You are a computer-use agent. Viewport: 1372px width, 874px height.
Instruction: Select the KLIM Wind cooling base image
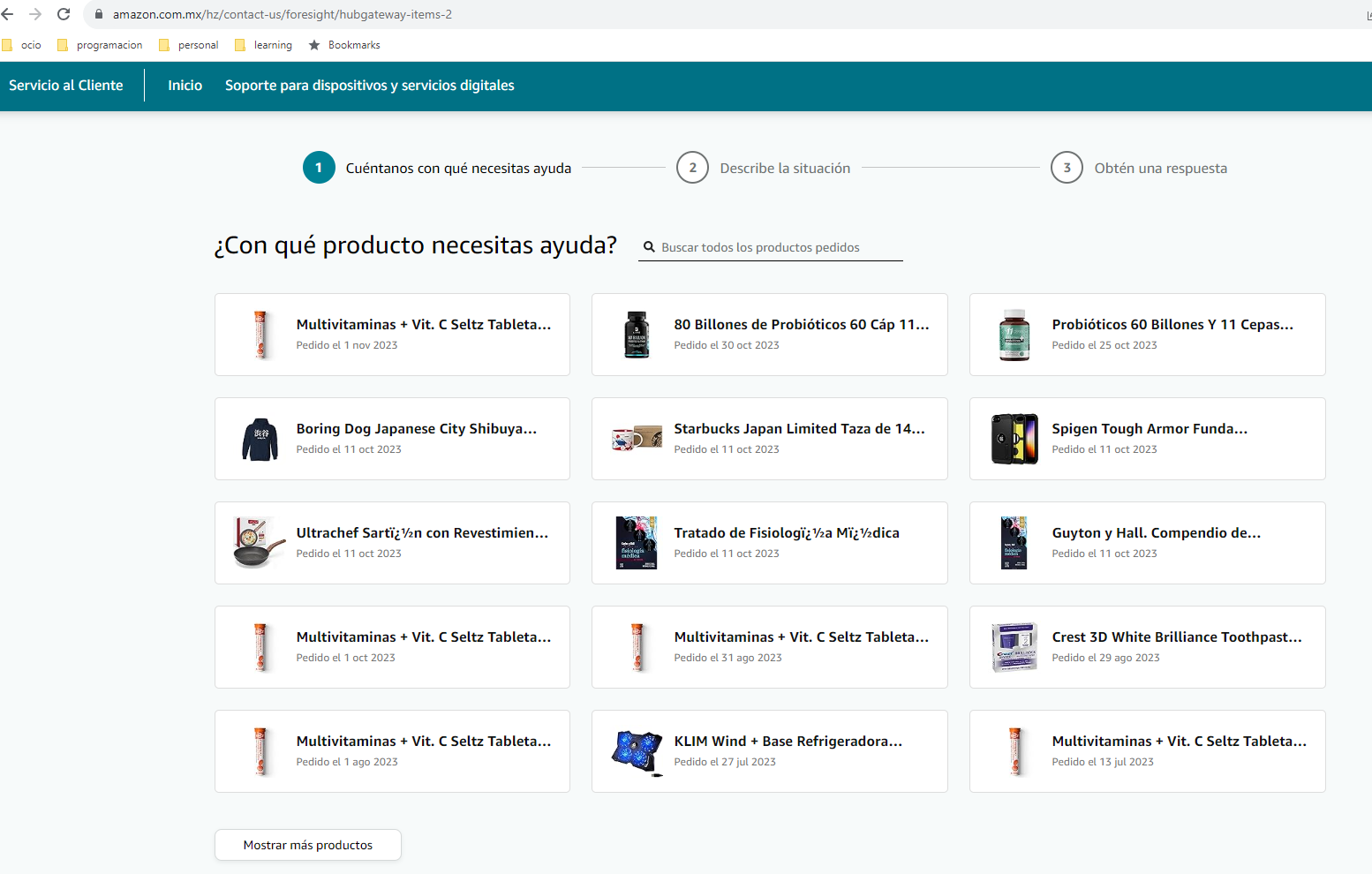637,751
